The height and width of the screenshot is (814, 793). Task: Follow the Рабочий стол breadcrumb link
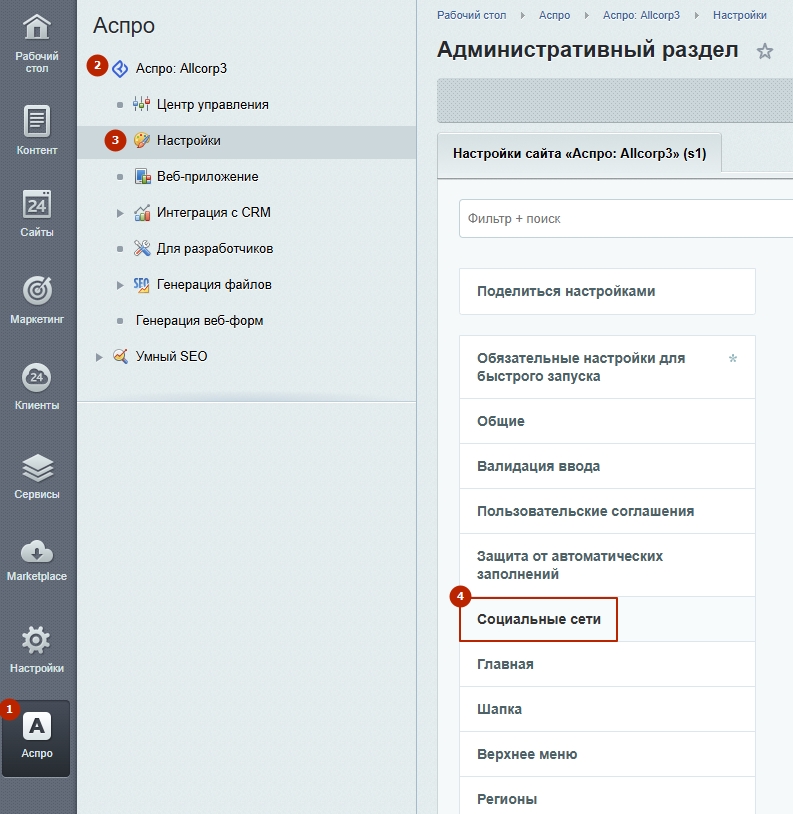click(x=471, y=15)
